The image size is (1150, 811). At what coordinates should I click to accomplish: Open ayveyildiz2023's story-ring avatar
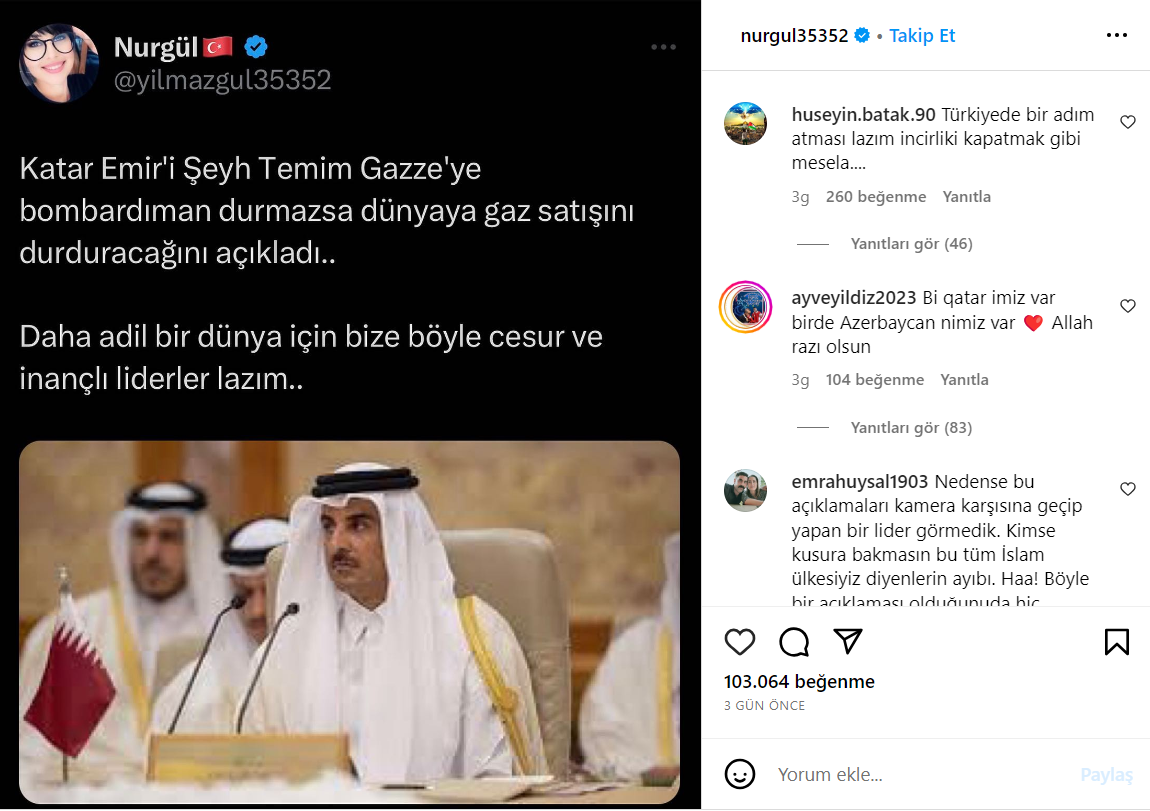coord(745,307)
